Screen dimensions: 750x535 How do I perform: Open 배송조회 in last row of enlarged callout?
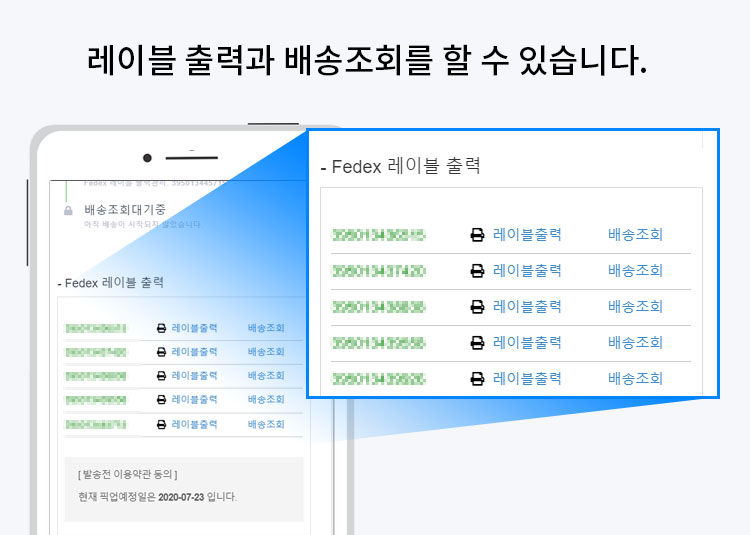coord(635,379)
